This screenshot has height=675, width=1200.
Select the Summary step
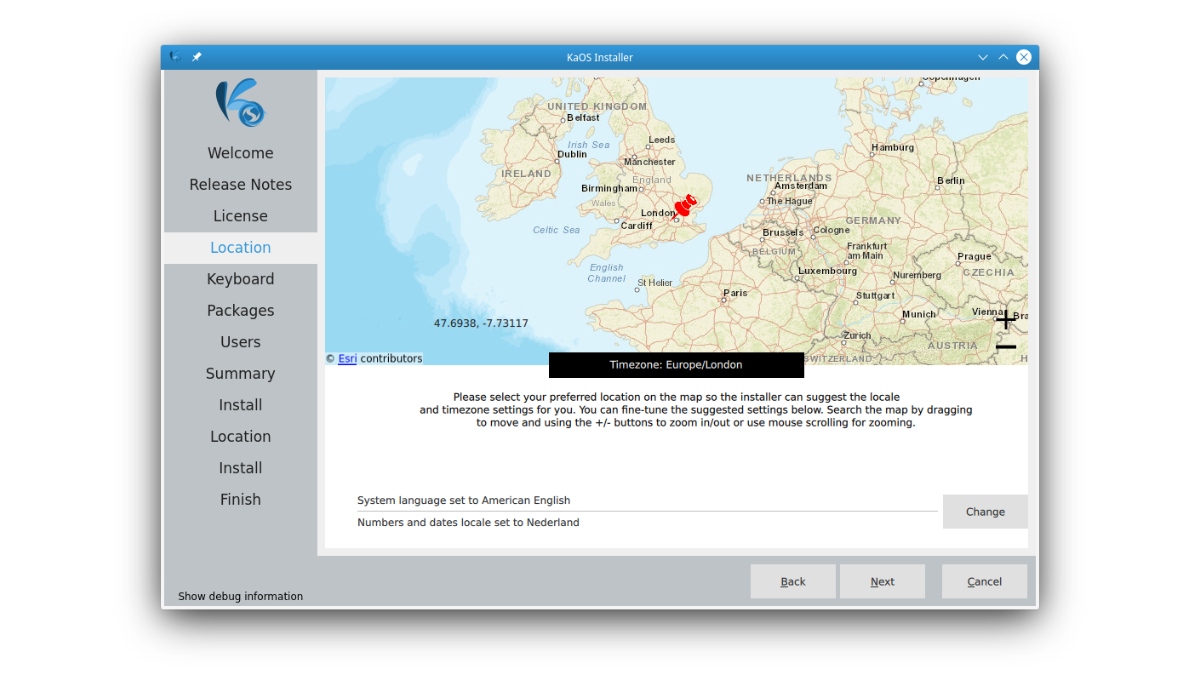[240, 373]
